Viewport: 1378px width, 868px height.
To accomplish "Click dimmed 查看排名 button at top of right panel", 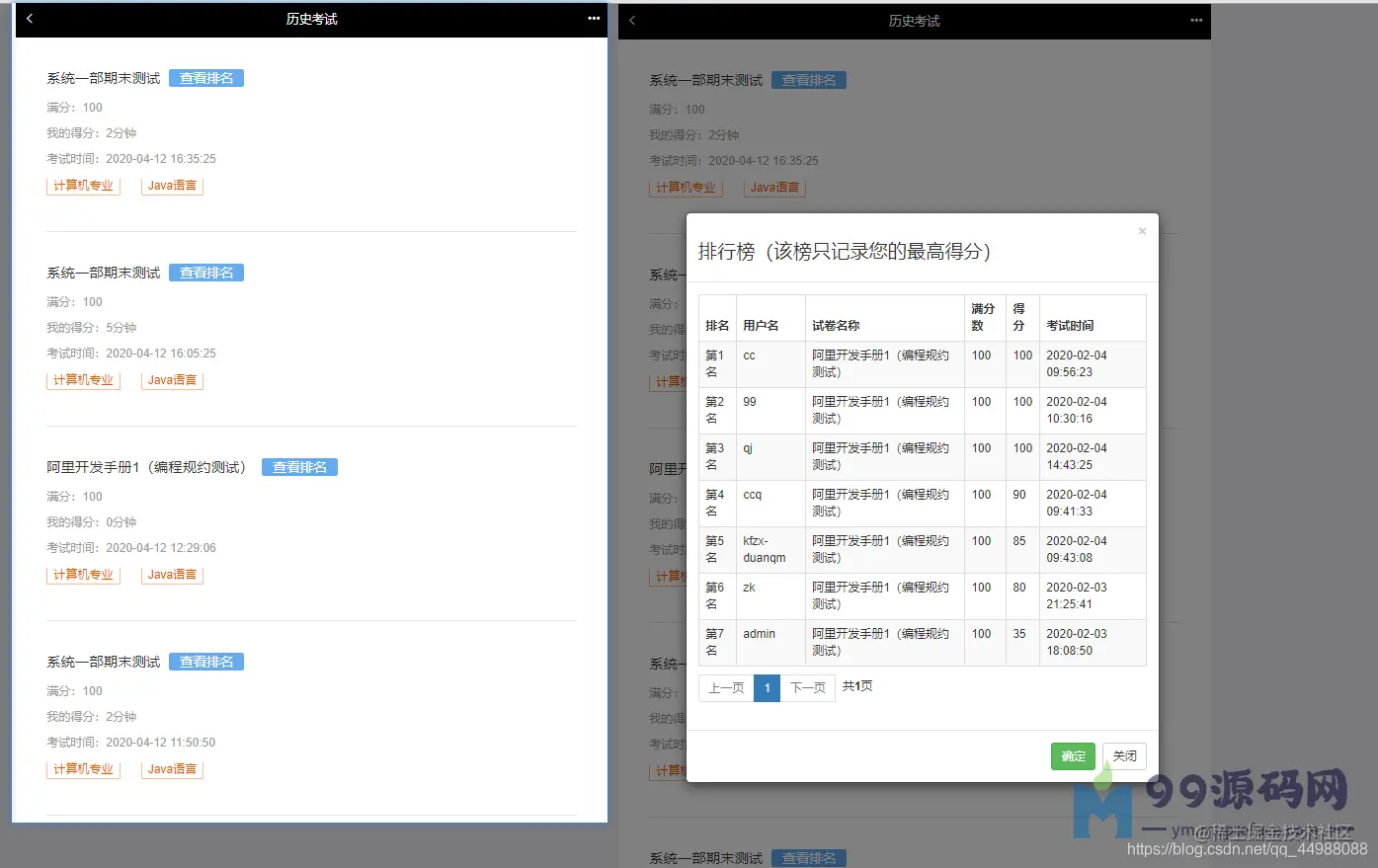I will [x=809, y=80].
